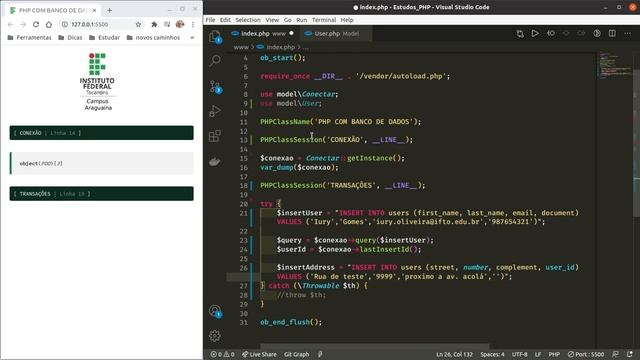This screenshot has height=360, width=640.
Task: Open the Go menu
Action: [x=288, y=20]
